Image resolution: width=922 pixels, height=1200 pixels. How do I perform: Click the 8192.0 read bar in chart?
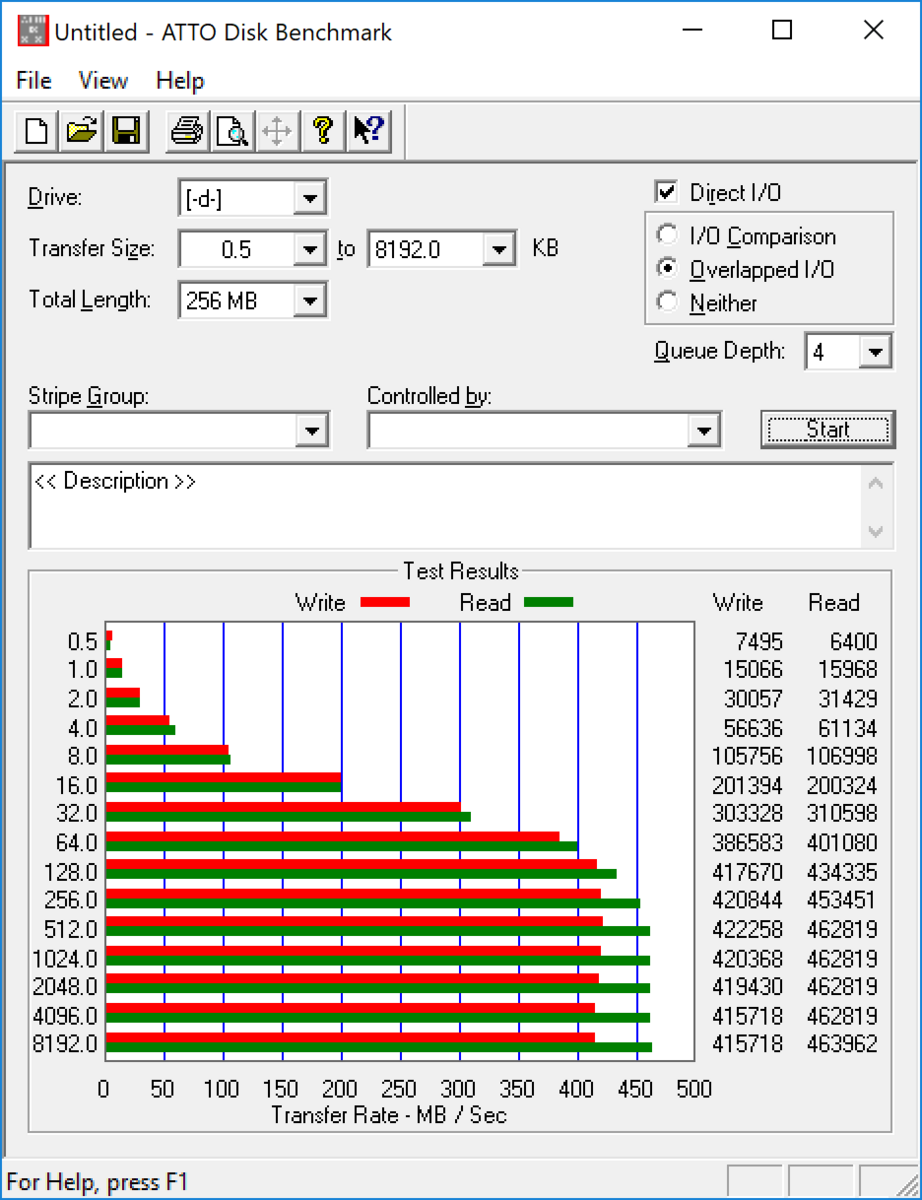[x=379, y=1047]
